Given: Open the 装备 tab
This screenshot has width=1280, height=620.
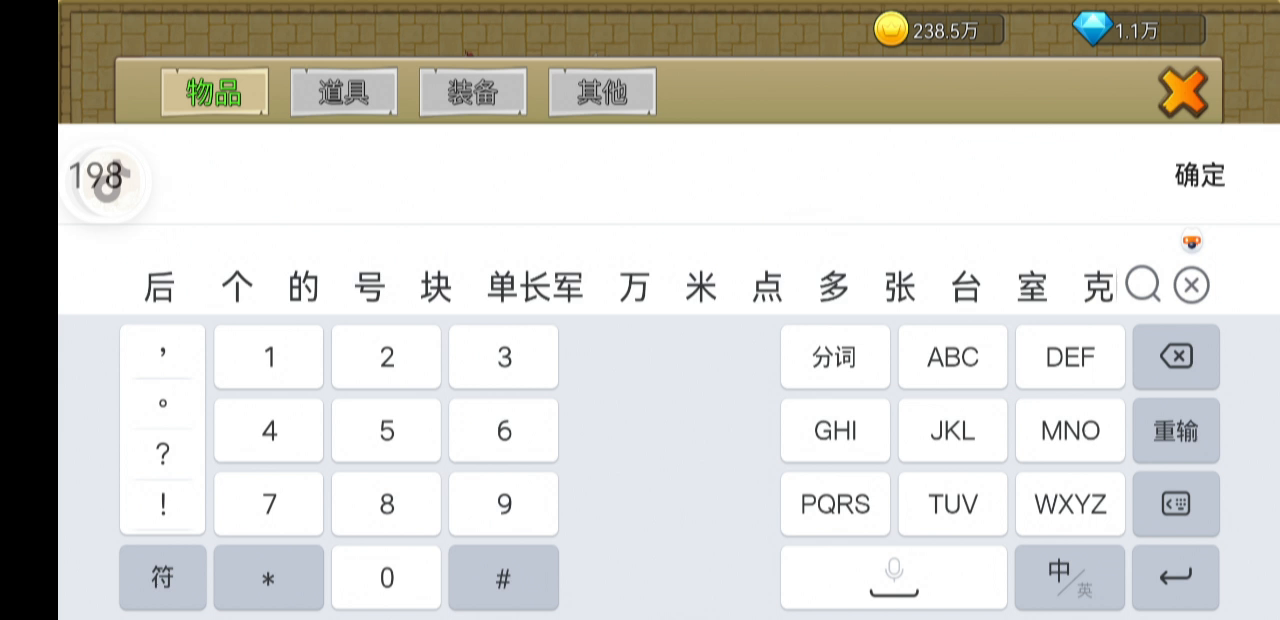Looking at the screenshot, I should click(x=472, y=92).
